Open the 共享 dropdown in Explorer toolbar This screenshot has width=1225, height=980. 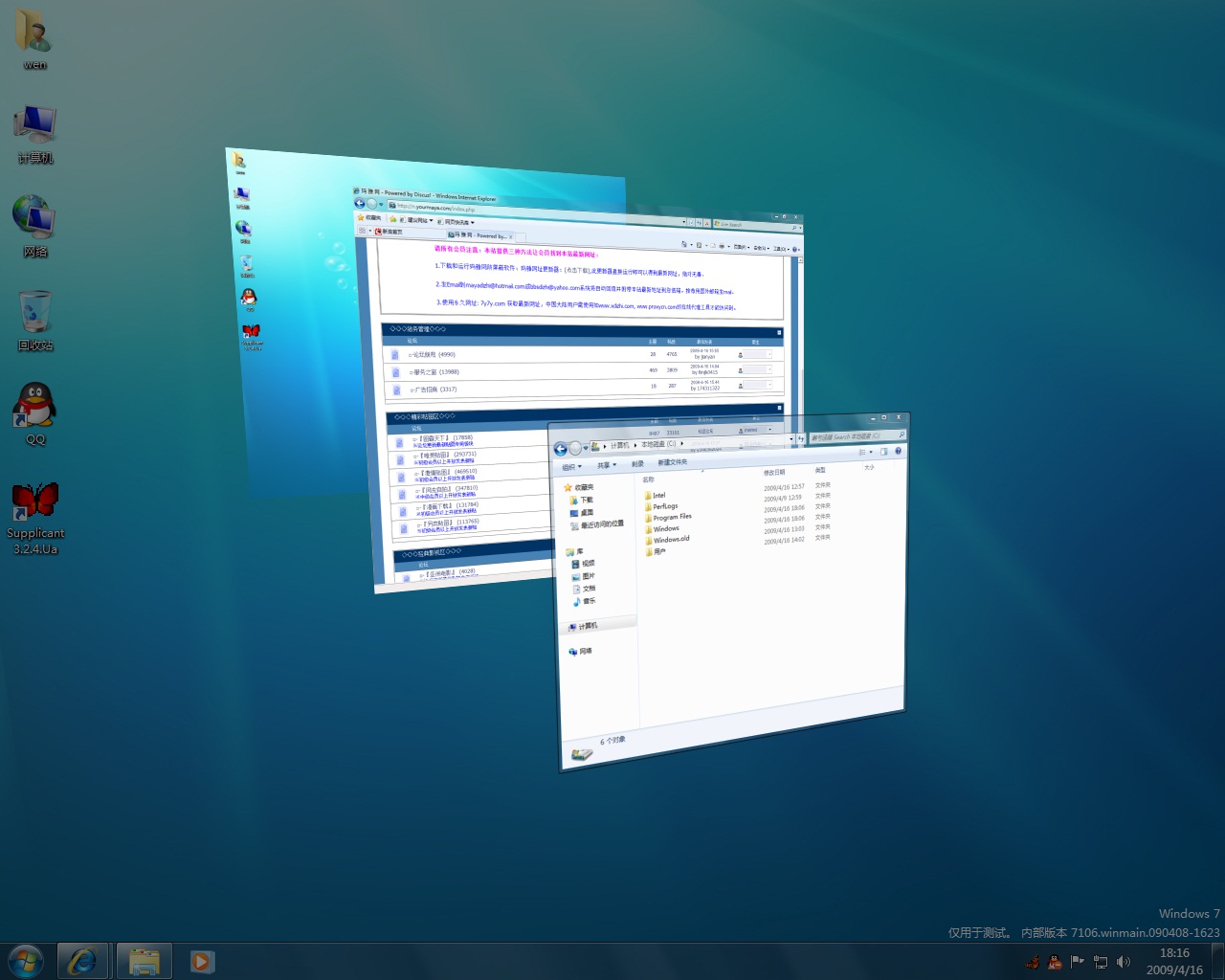[x=607, y=465]
